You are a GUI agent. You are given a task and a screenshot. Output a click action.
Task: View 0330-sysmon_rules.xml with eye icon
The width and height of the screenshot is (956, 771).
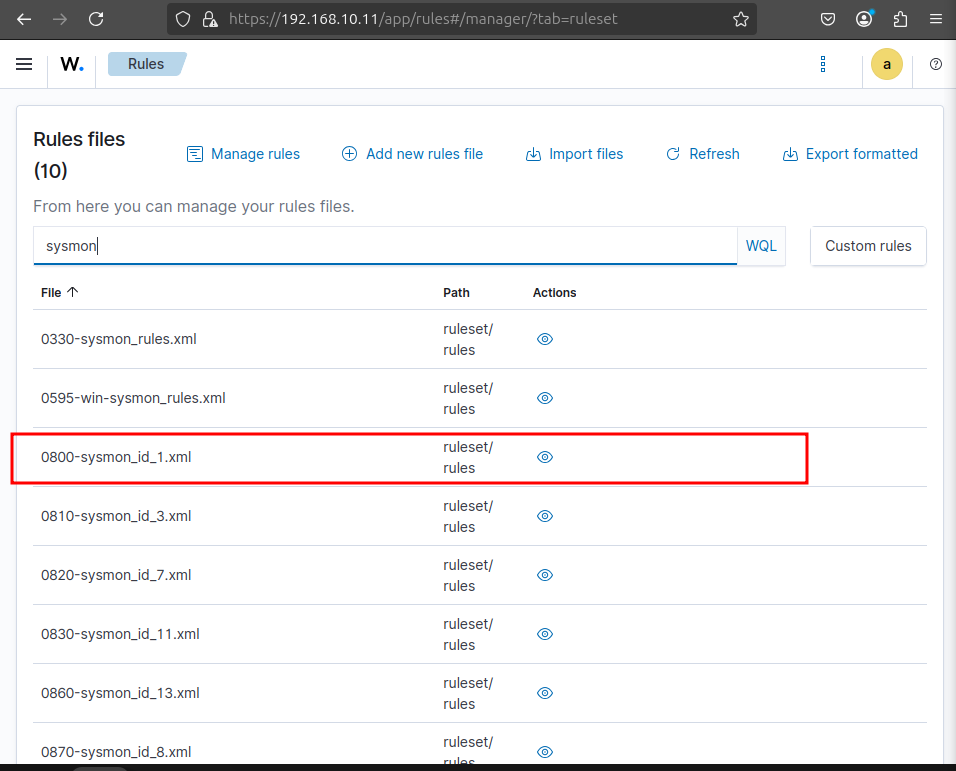click(x=545, y=339)
